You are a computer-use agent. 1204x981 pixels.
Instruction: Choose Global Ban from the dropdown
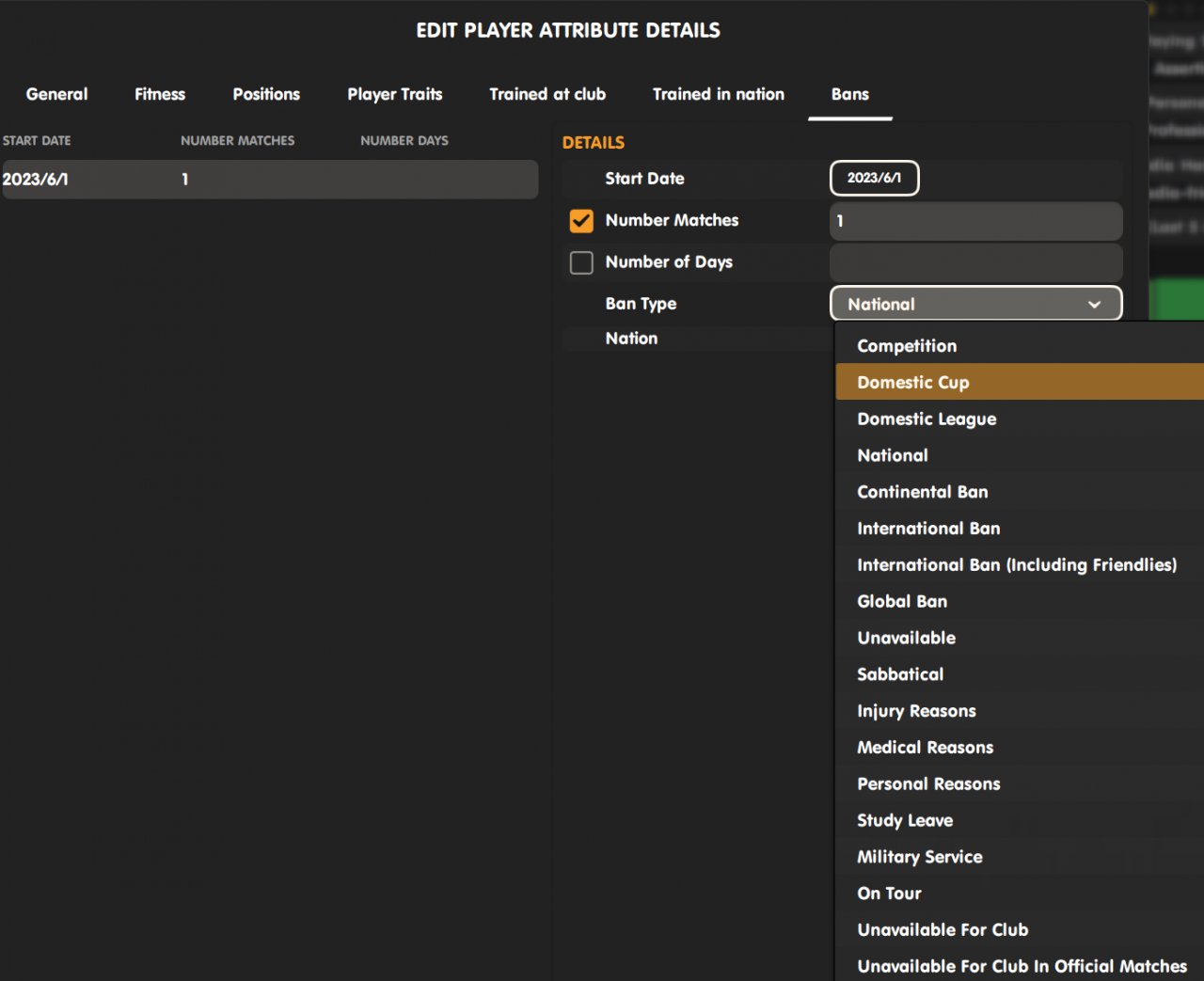[901, 602]
